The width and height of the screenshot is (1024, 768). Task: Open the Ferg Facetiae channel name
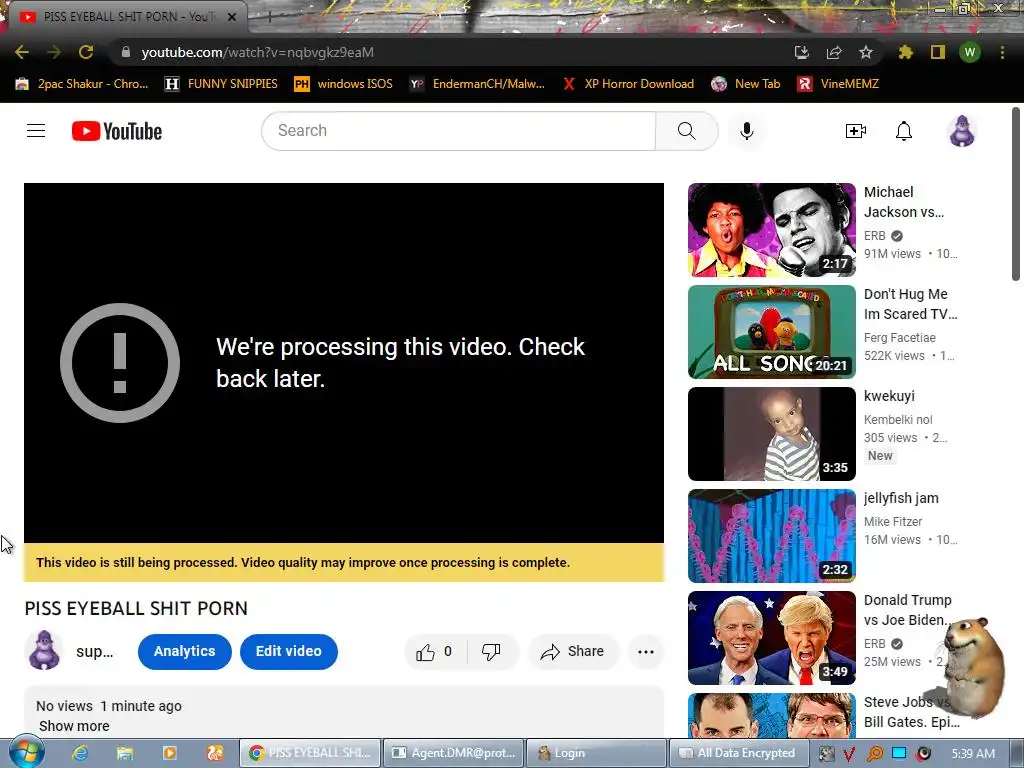(x=899, y=338)
